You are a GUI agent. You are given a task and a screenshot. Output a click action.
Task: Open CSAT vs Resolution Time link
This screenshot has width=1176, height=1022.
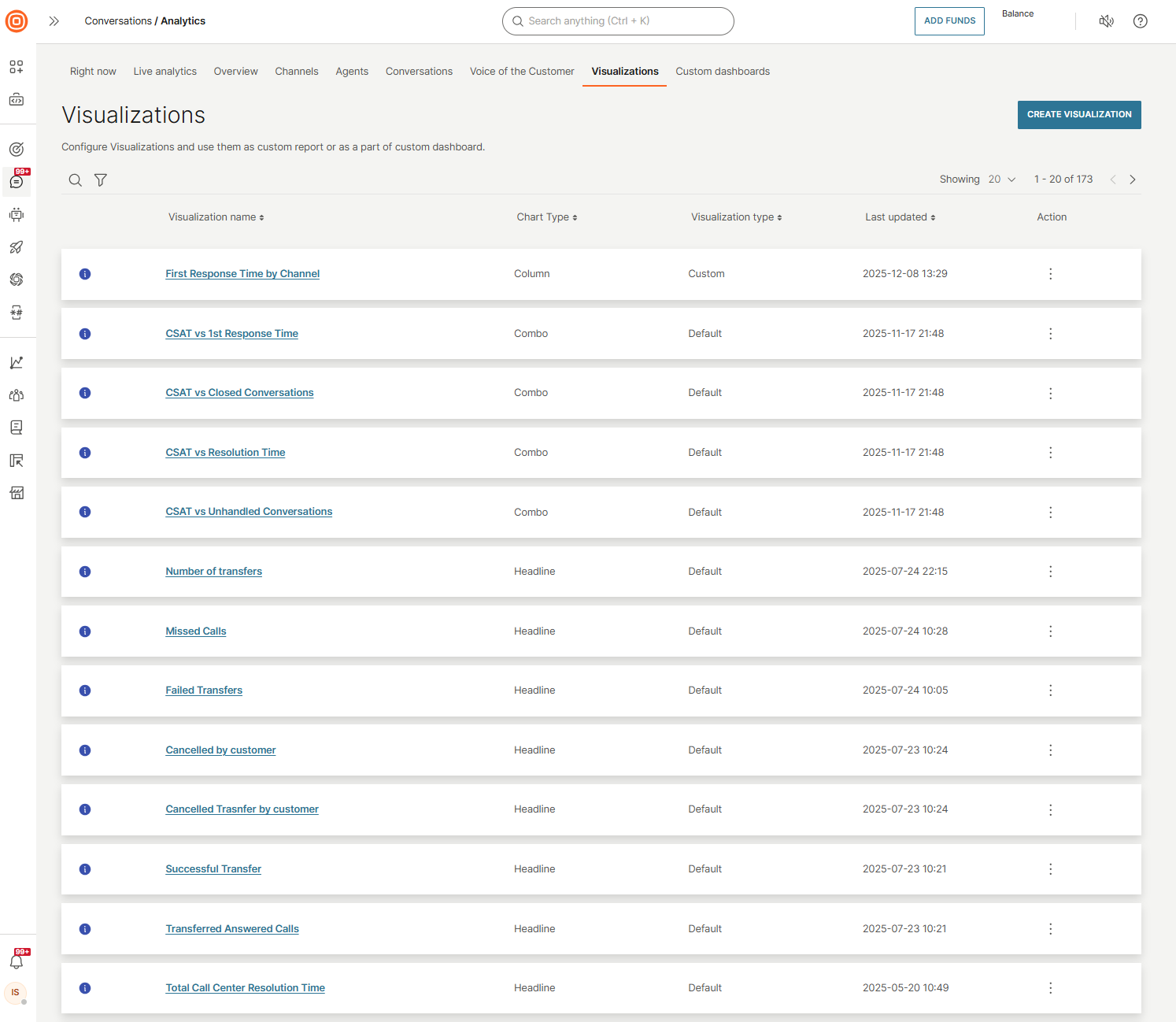pos(225,453)
